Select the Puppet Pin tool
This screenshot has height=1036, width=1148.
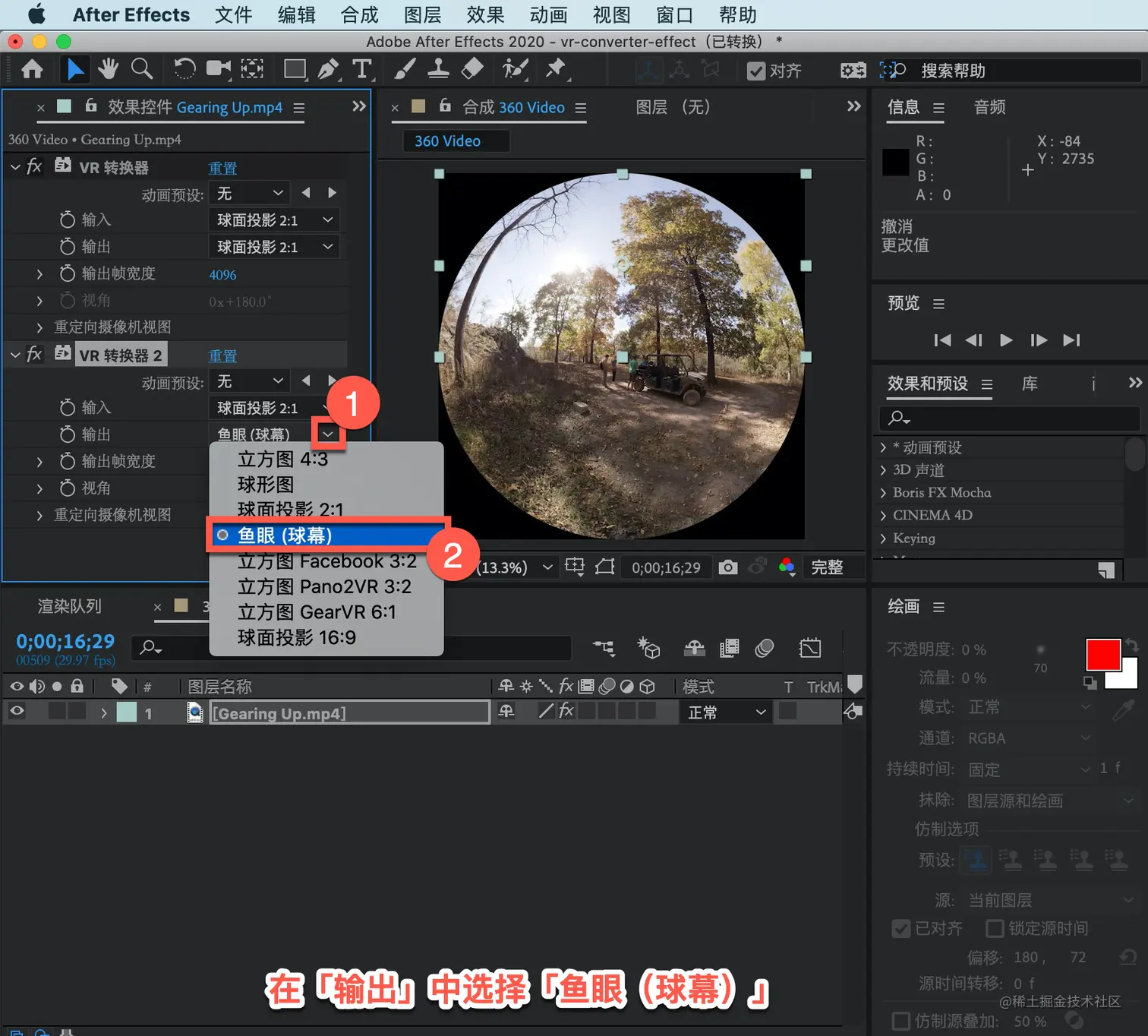tap(557, 70)
